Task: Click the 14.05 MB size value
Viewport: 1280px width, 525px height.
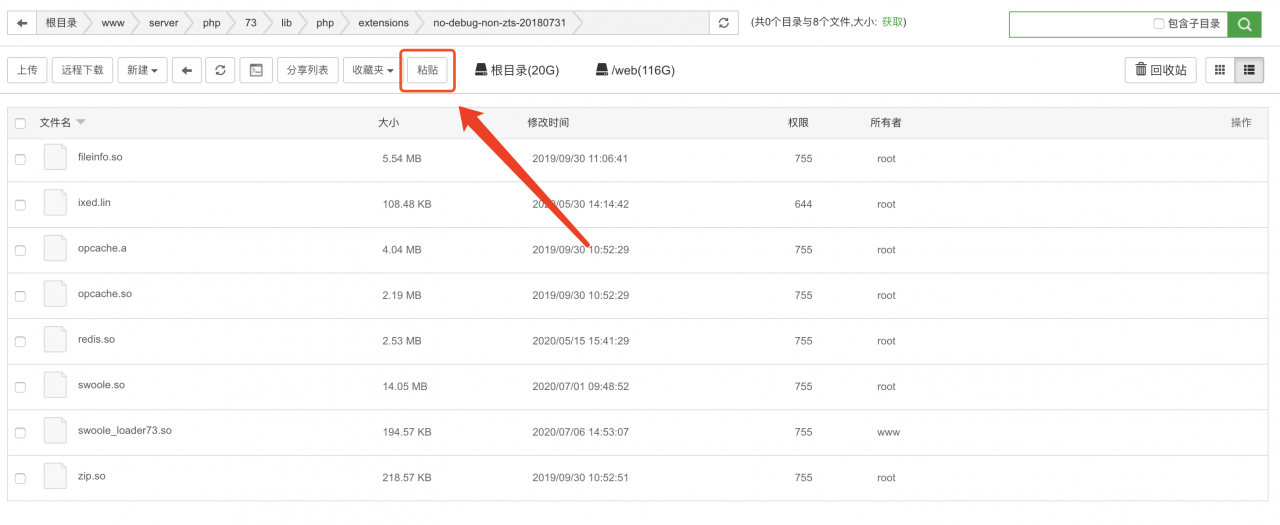Action: tap(405, 386)
